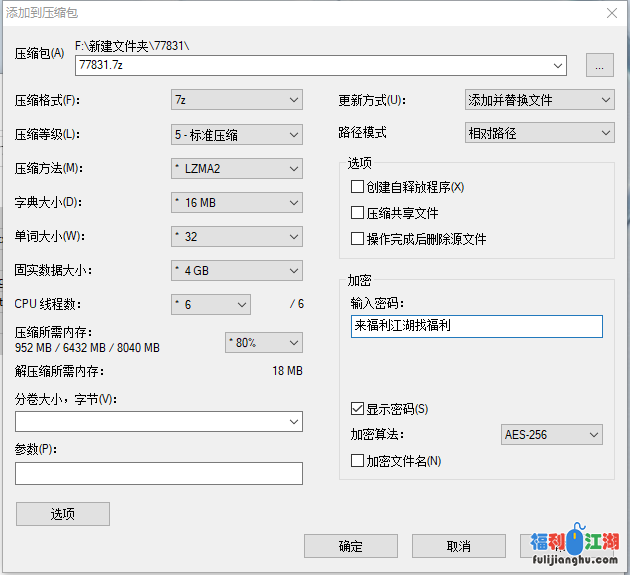Image resolution: width=630 pixels, height=575 pixels.
Task: Open the archive format 7z dropdown
Action: click(x=236, y=100)
